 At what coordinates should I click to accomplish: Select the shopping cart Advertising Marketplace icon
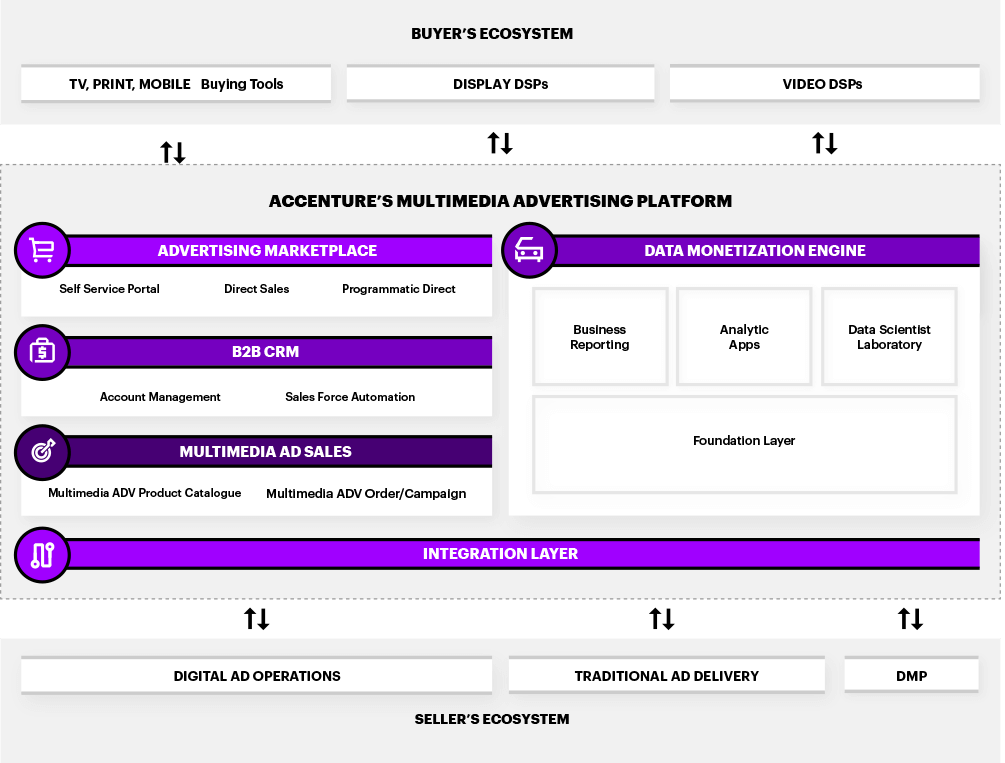click(41, 250)
